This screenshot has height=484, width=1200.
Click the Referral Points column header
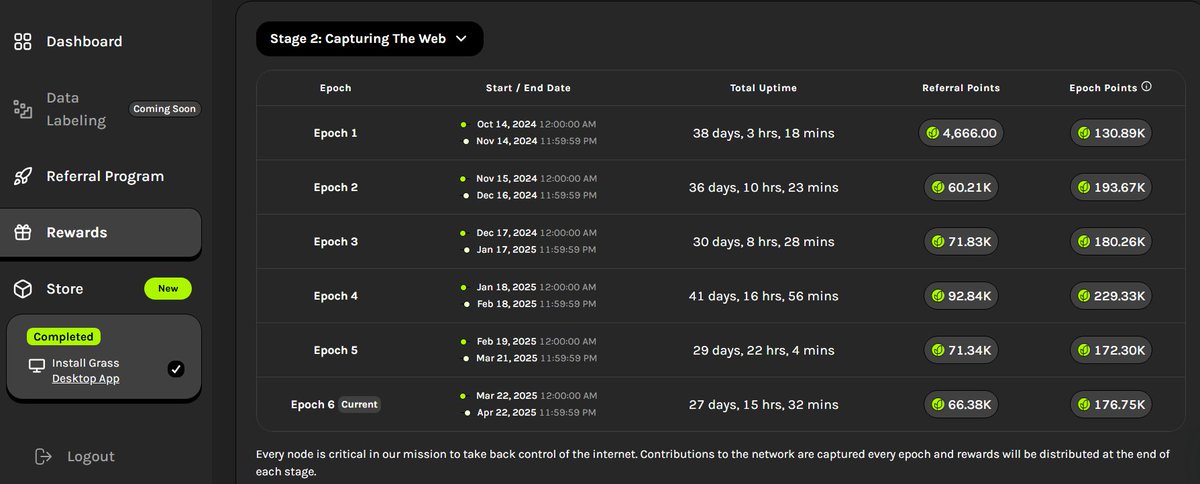click(961, 88)
